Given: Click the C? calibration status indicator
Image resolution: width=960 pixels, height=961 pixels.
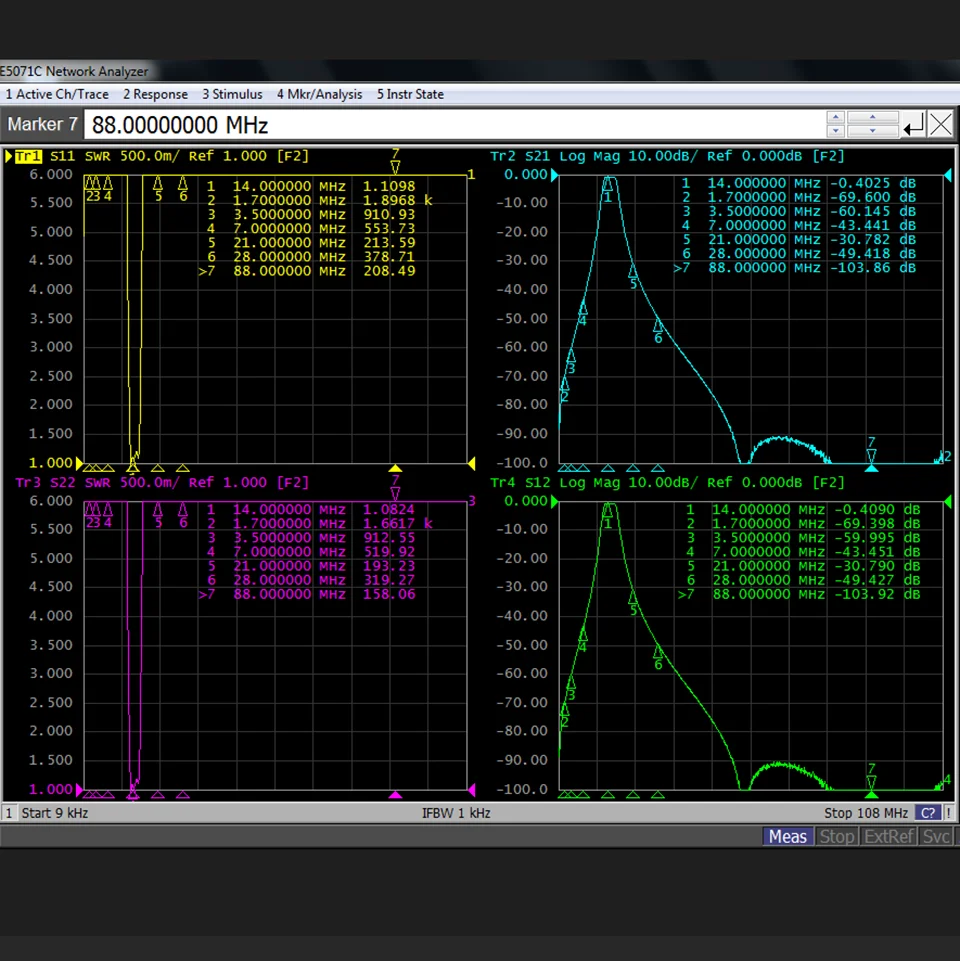Looking at the screenshot, I should coord(928,813).
